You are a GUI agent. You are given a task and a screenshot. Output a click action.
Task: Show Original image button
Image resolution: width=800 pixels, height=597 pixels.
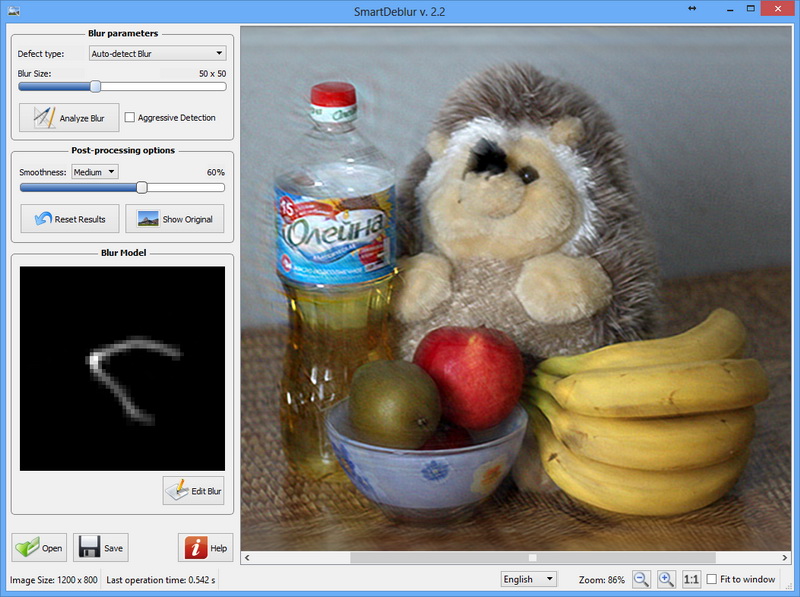click(174, 219)
